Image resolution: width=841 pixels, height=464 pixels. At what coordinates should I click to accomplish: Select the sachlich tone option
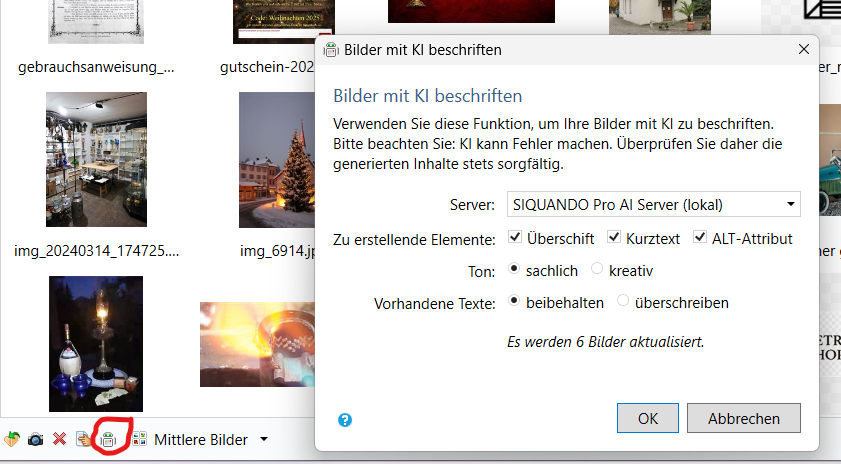click(x=514, y=268)
